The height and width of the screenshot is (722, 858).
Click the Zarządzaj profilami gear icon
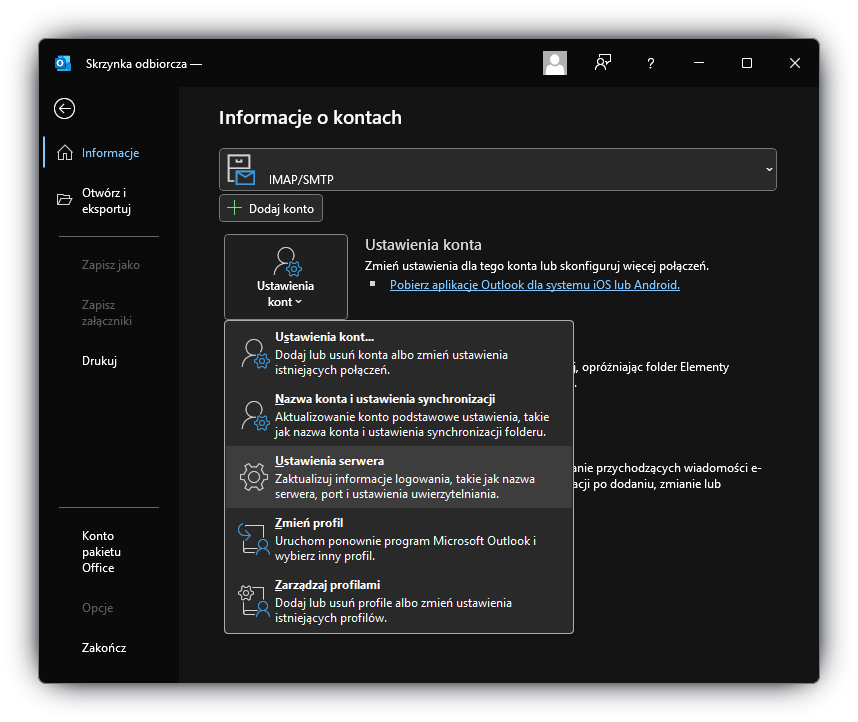click(253, 601)
